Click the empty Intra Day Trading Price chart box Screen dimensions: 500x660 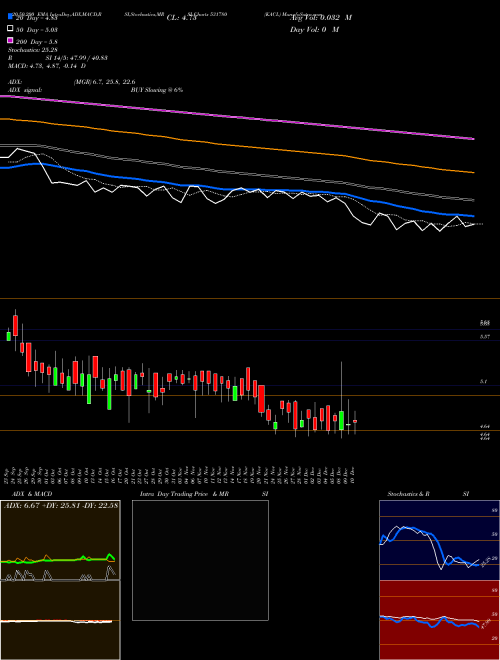[200, 560]
